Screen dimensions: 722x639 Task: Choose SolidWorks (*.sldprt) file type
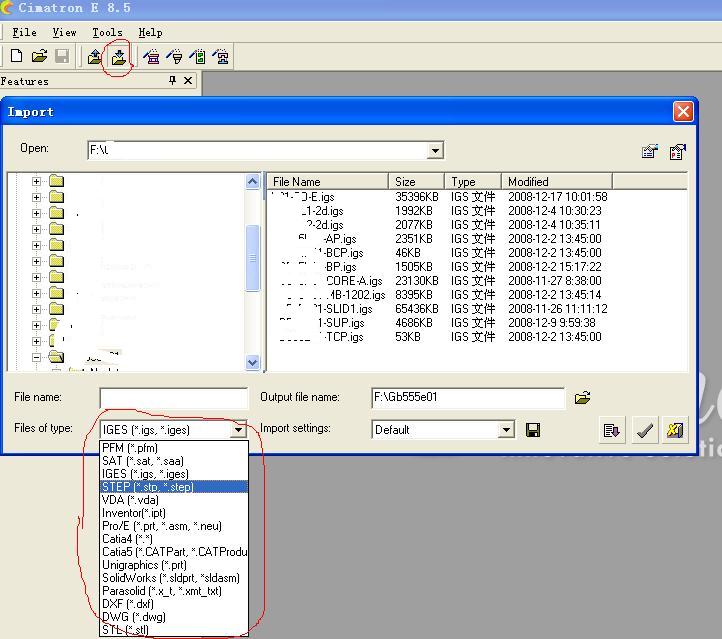174,578
